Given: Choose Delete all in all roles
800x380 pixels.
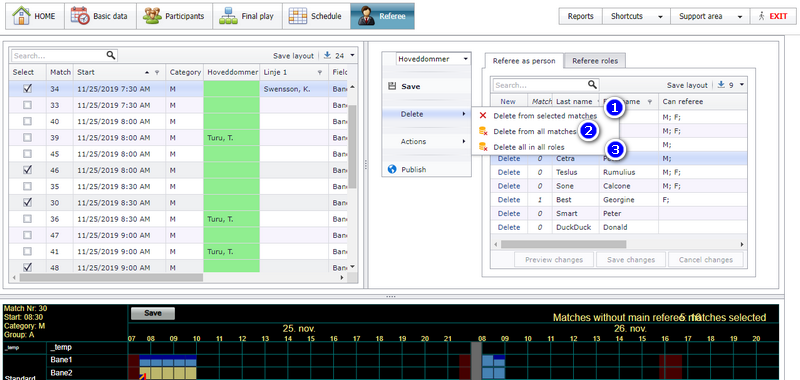Looking at the screenshot, I should [529, 147].
